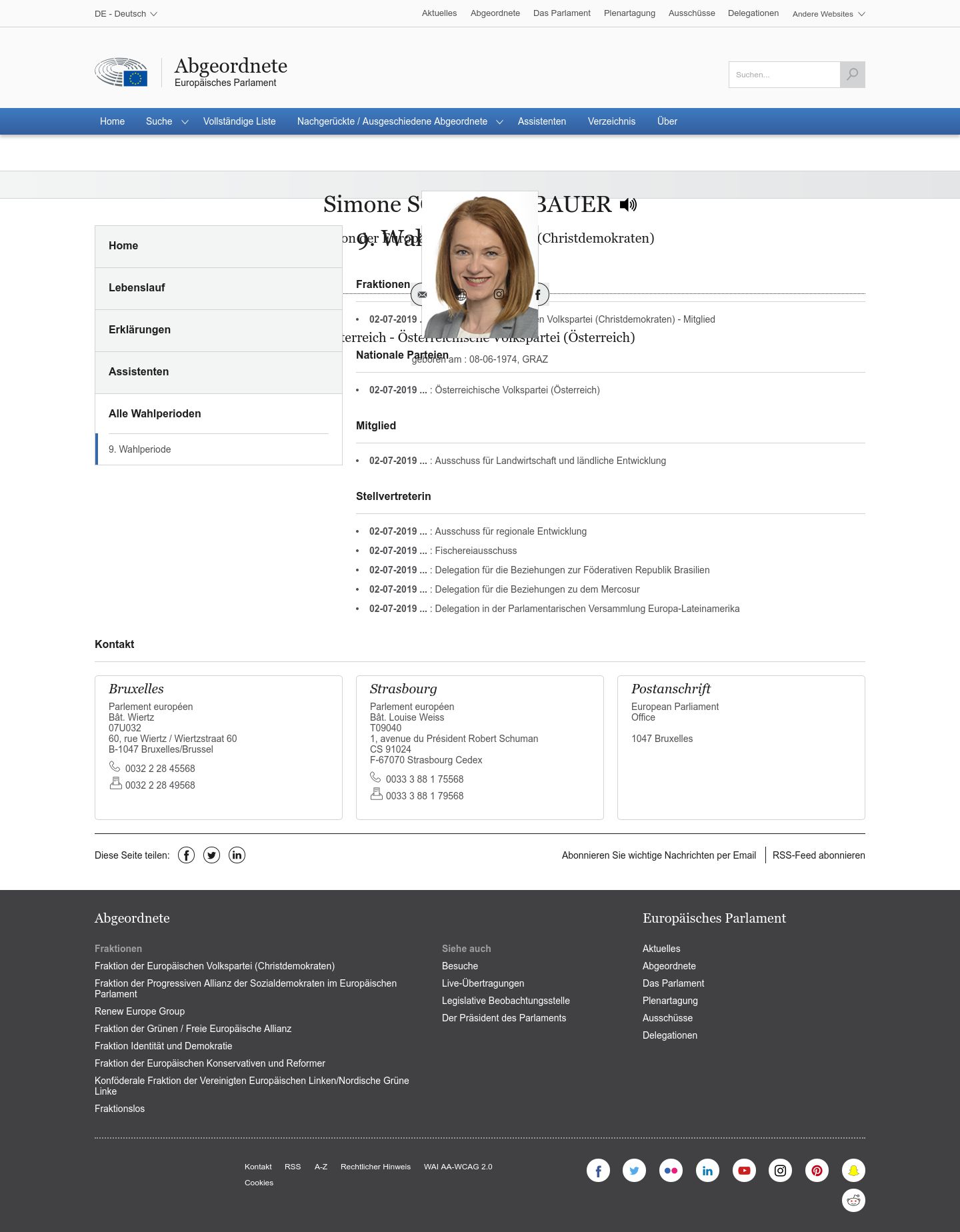Open Abgeordnete in the top bar
The image size is (960, 1232).
pos(495,13)
